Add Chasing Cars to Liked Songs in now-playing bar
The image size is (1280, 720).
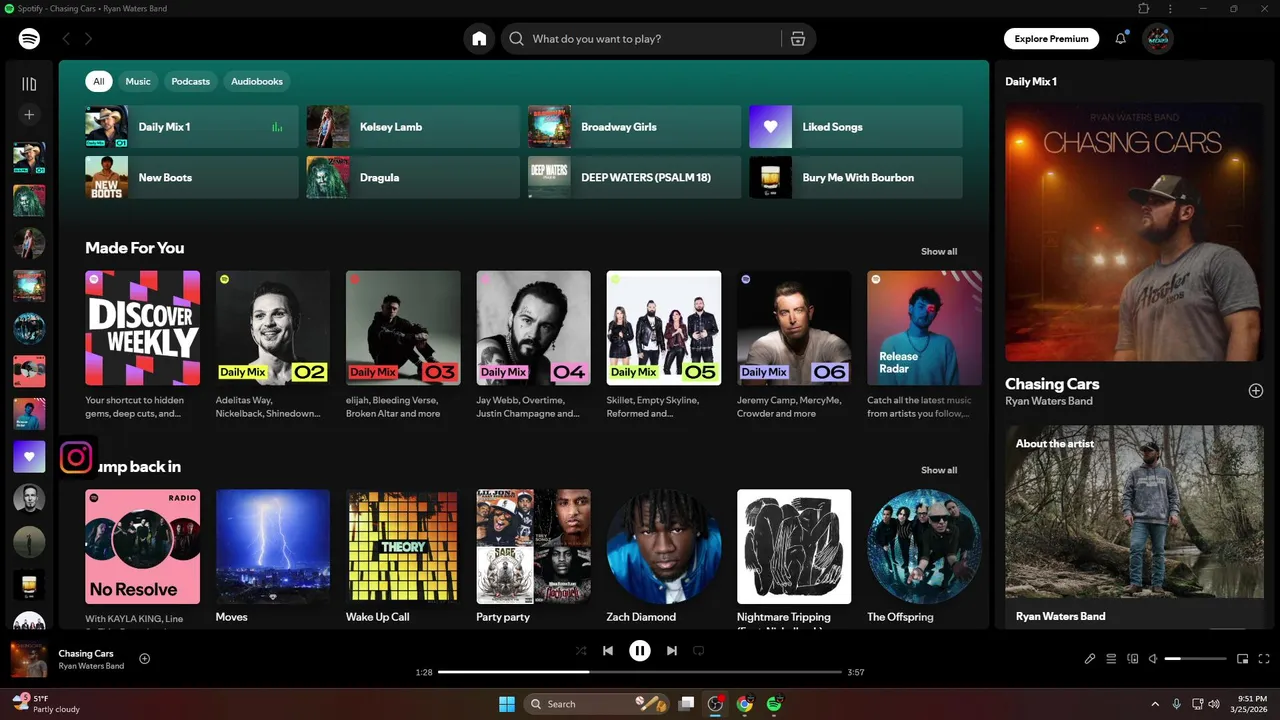[145, 658]
